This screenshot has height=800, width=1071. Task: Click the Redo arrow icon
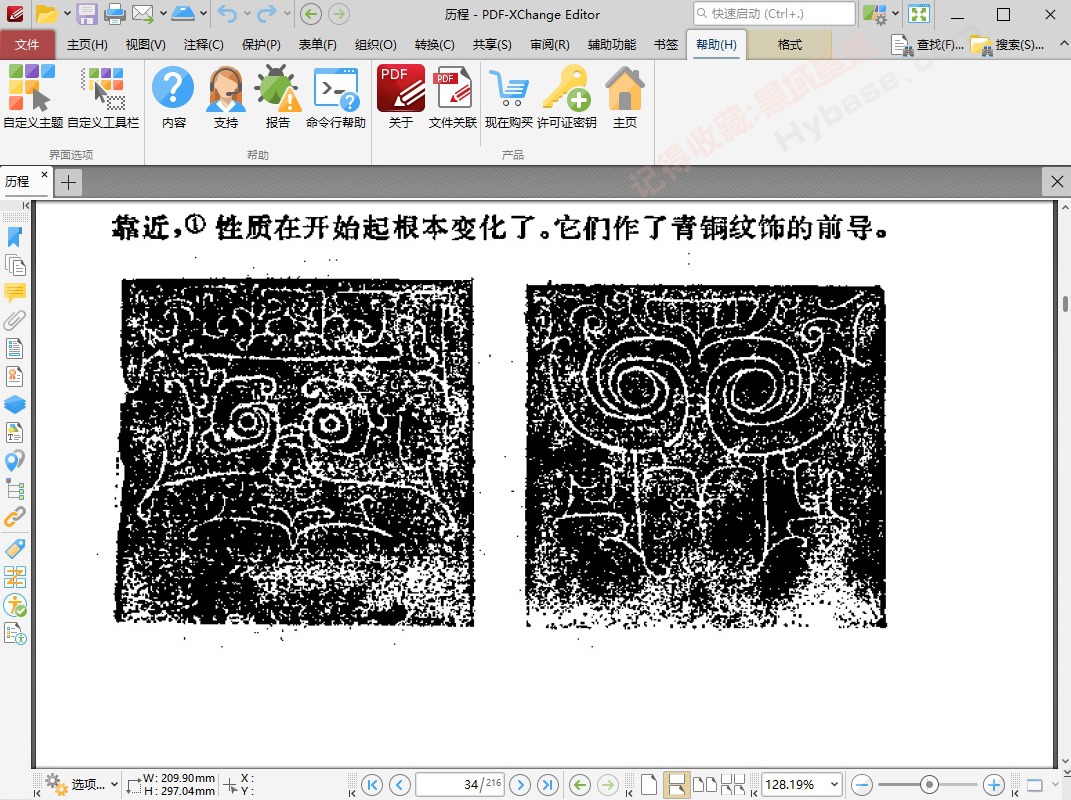coord(267,14)
